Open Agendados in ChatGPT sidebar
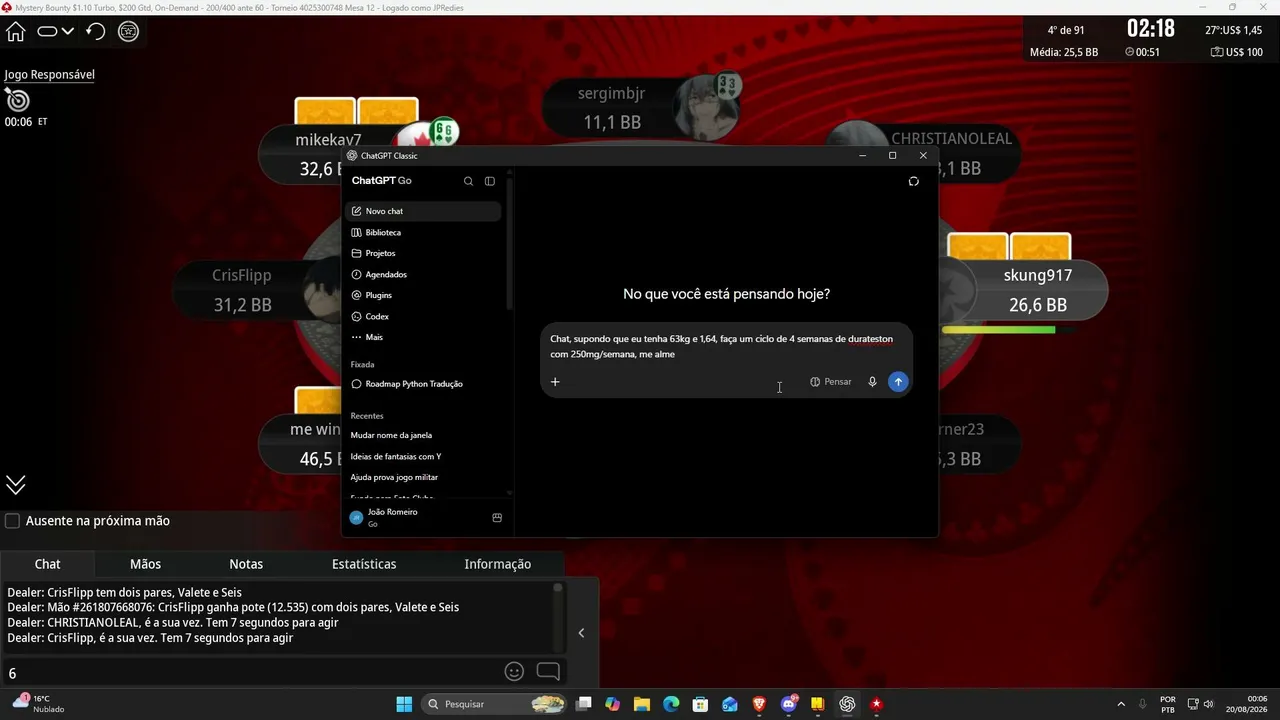1280x720 pixels. (423, 274)
